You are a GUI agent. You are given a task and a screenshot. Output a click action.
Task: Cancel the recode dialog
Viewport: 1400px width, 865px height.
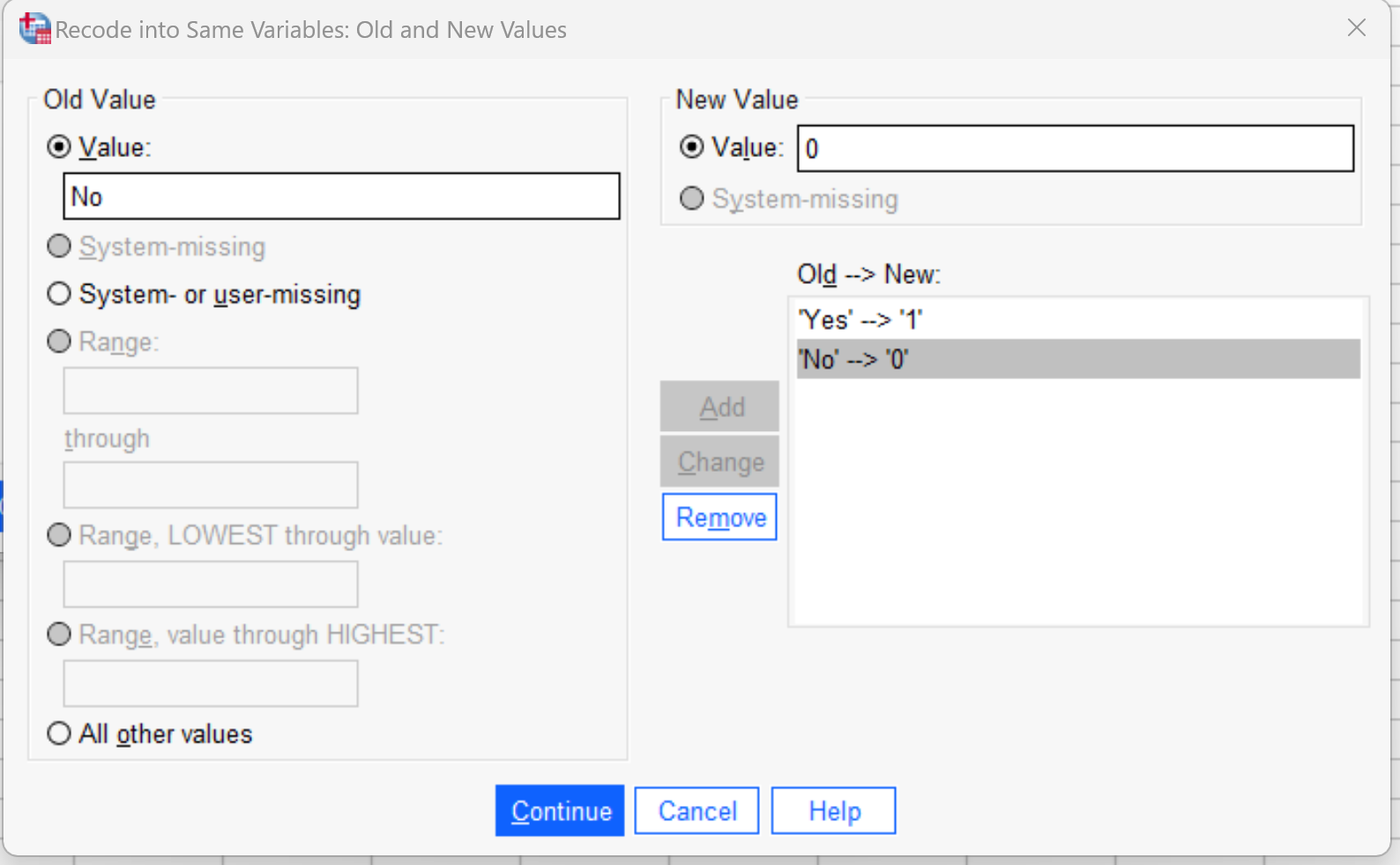pyautogui.click(x=696, y=810)
